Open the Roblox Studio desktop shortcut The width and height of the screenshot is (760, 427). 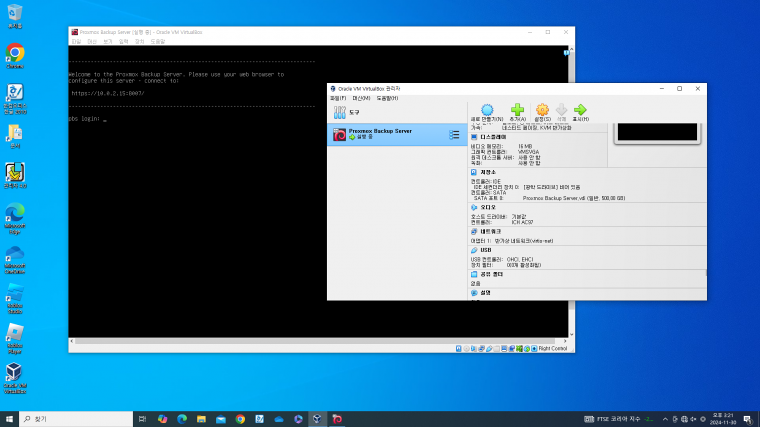tap(15, 299)
